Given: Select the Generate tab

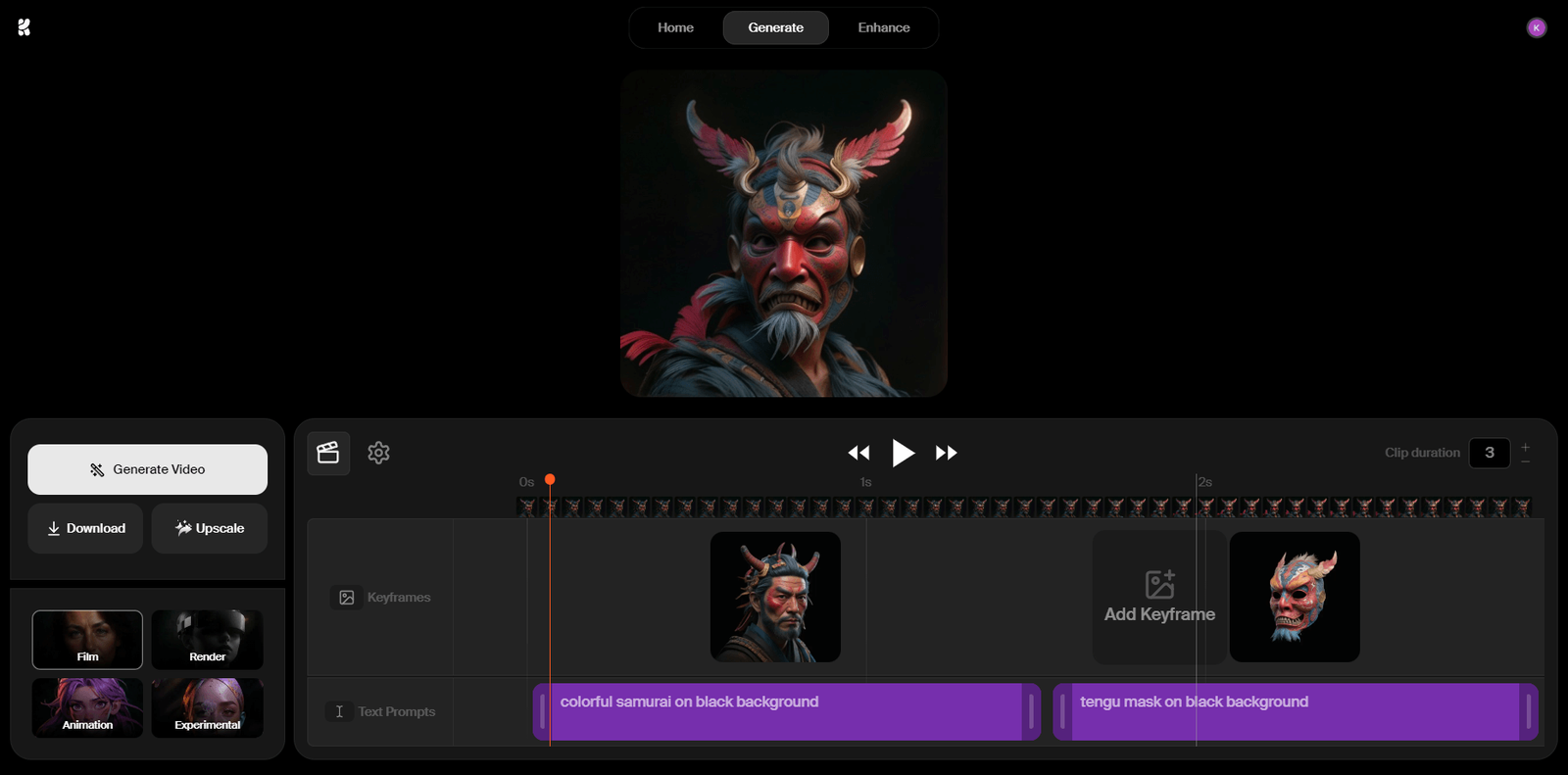Looking at the screenshot, I should tap(776, 27).
